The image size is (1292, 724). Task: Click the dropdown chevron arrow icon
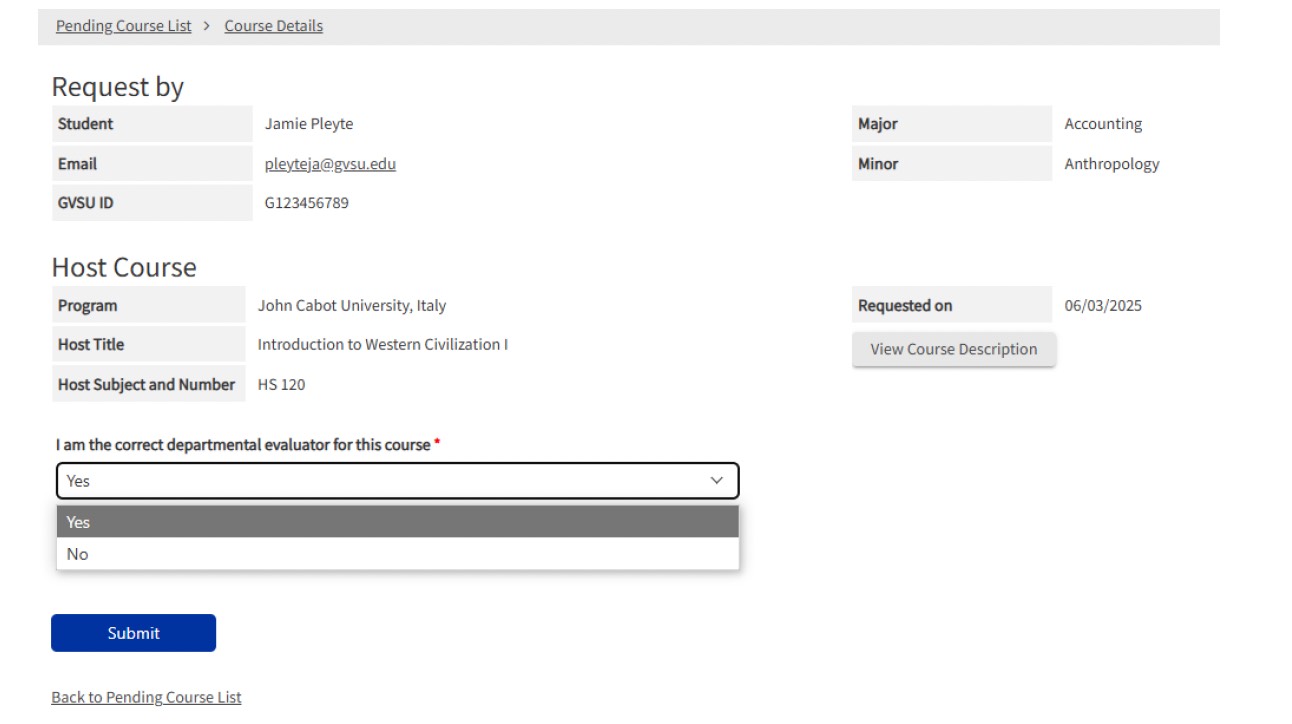point(716,481)
